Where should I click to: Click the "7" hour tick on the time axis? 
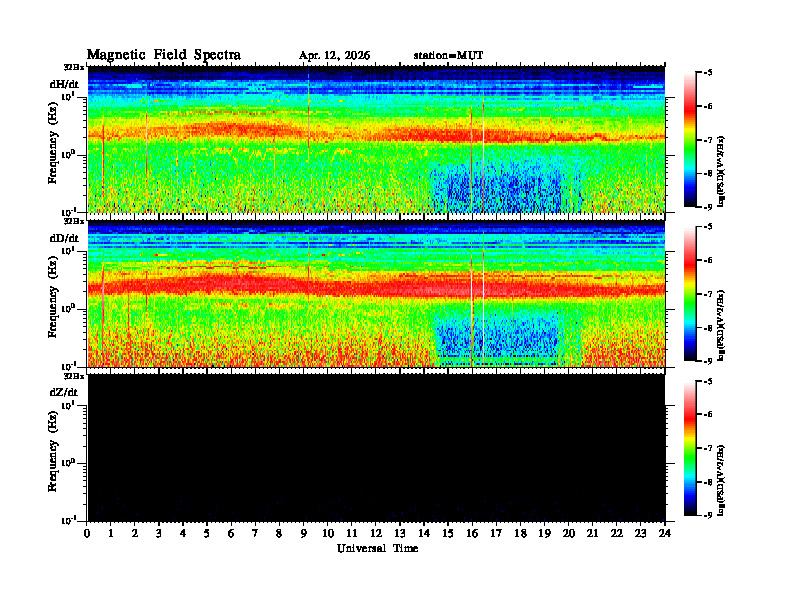[x=255, y=534]
